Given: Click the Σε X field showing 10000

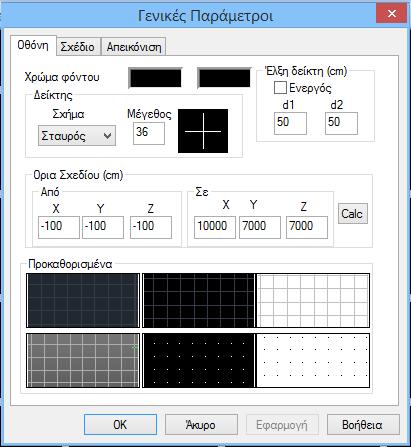Looking at the screenshot, I should point(215,227).
